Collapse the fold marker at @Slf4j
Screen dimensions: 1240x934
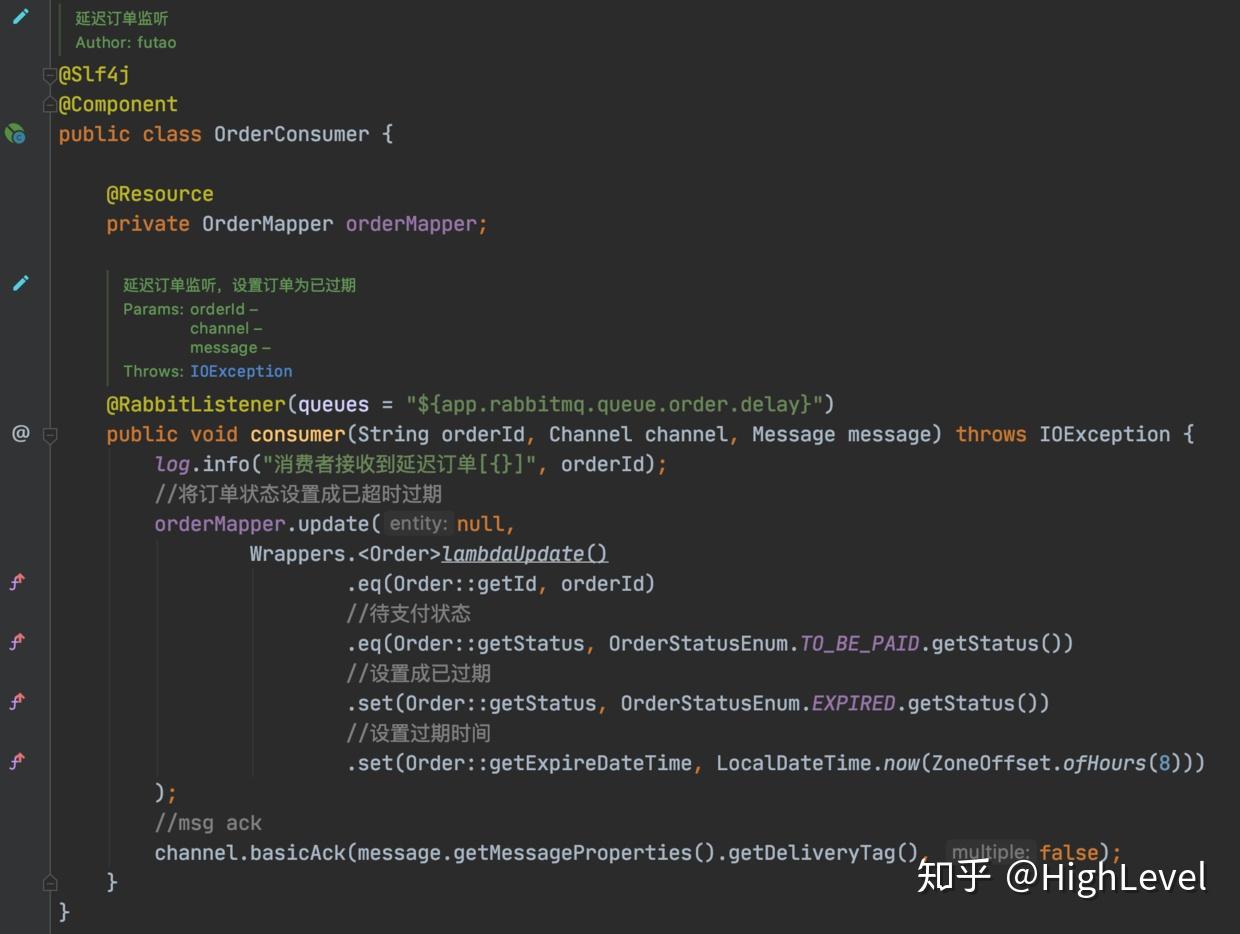click(49, 75)
